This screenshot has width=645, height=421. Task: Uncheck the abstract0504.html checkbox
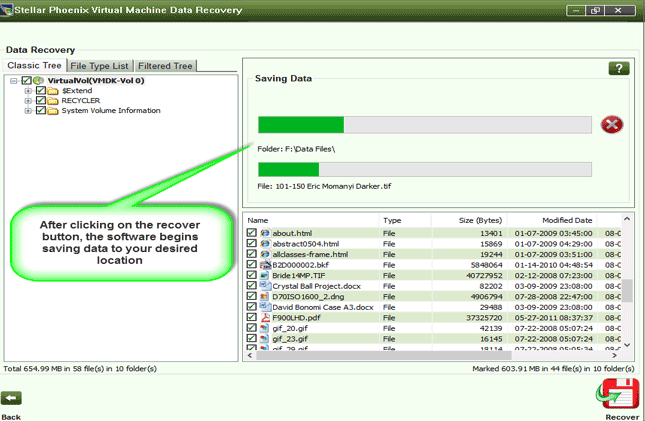tap(251, 243)
